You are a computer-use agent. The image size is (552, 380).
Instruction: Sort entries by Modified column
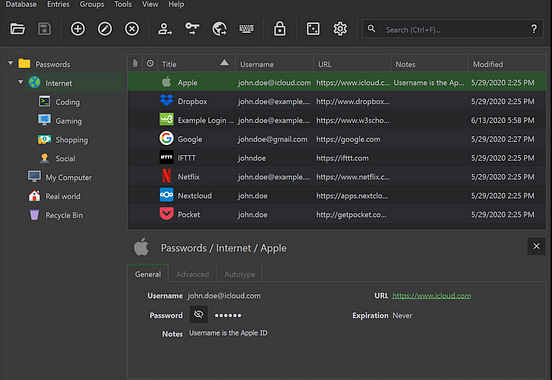click(507, 64)
